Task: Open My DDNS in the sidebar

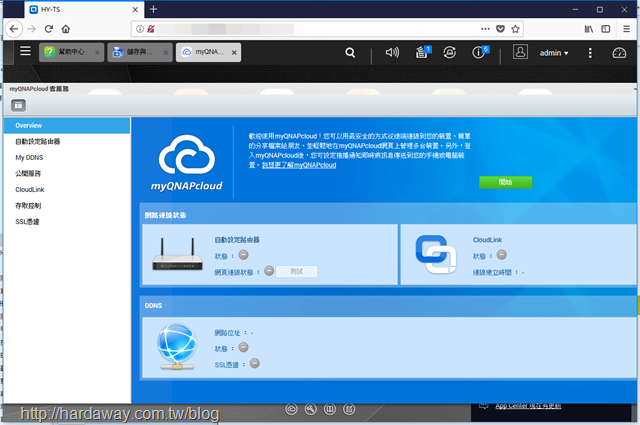Action: 67,158
